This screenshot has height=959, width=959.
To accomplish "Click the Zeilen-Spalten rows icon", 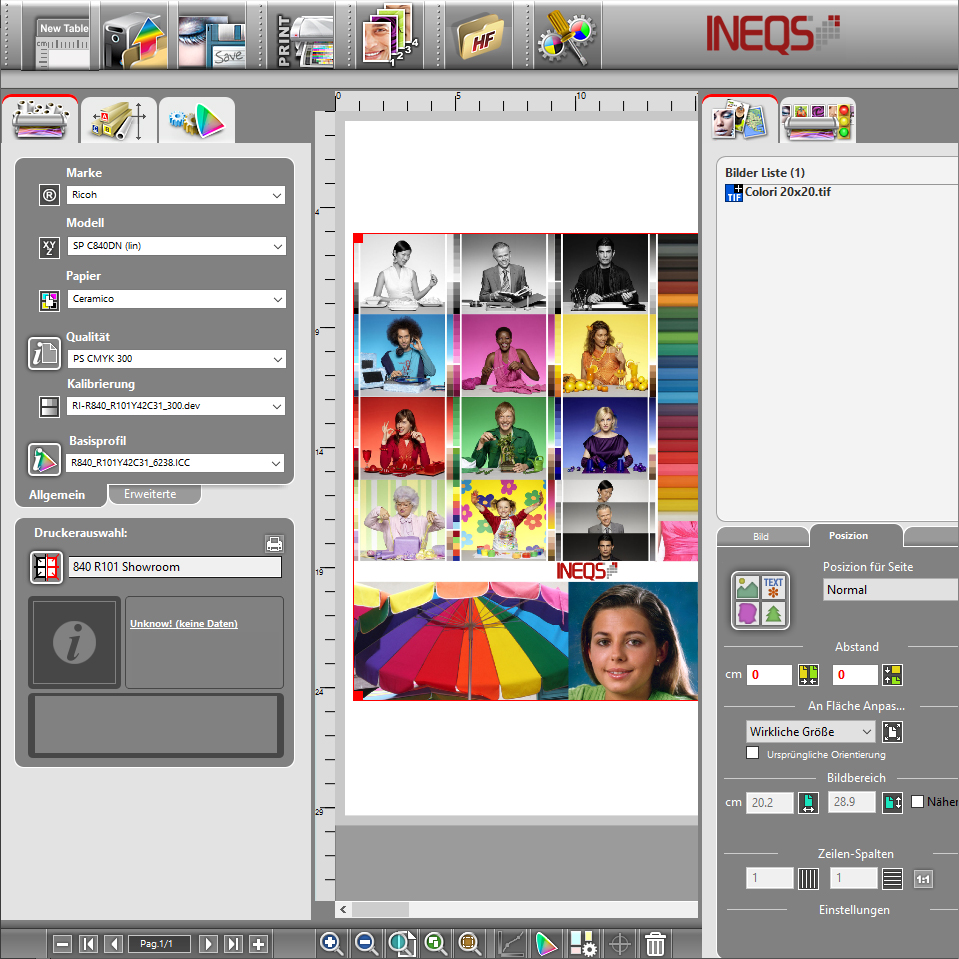I will [x=892, y=879].
